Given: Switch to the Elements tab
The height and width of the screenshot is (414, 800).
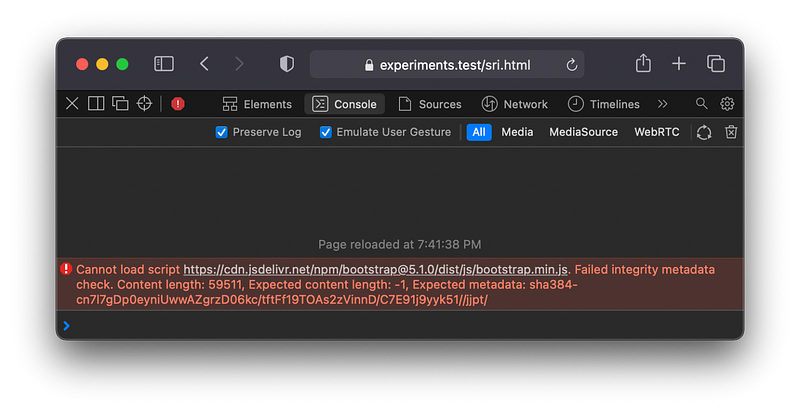Looking at the screenshot, I should point(257,104).
